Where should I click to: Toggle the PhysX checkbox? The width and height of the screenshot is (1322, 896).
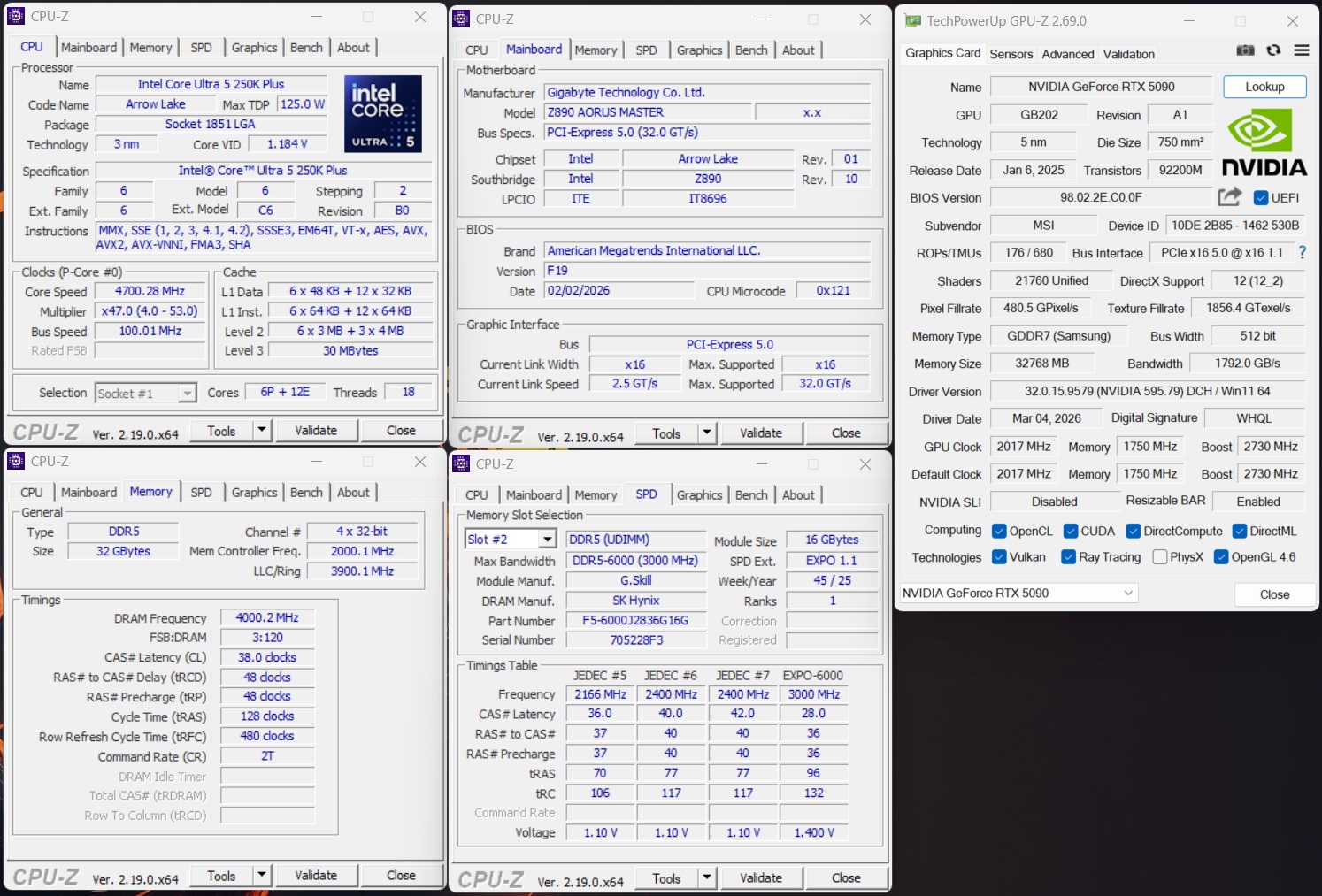click(x=1159, y=557)
